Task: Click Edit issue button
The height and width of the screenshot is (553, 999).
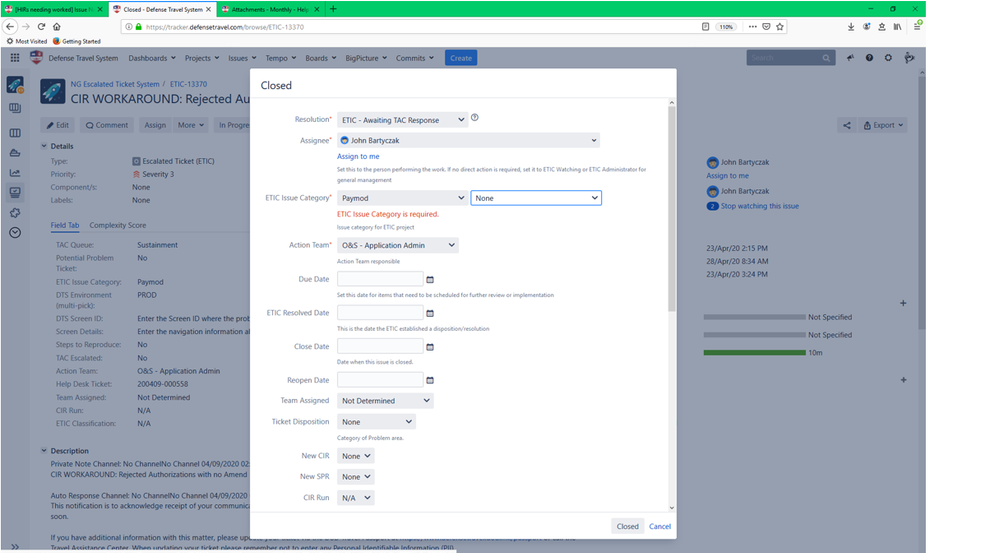Action: [x=57, y=126]
